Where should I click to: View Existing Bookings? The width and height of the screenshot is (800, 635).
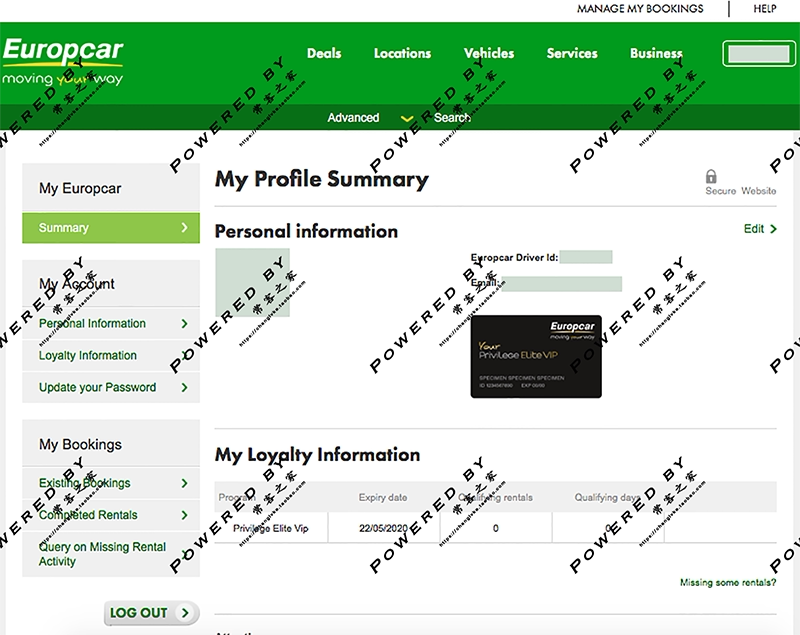111,483
